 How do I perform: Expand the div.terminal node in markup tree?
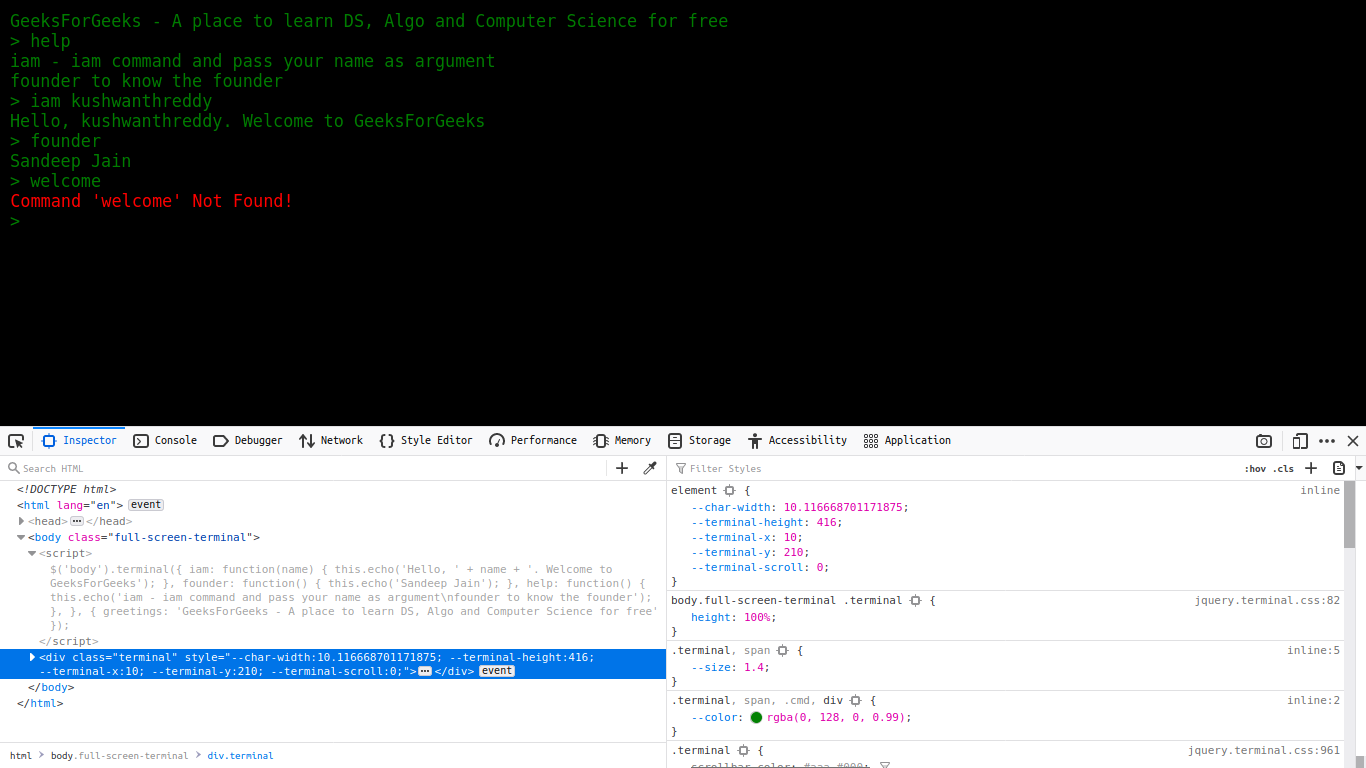(32, 657)
